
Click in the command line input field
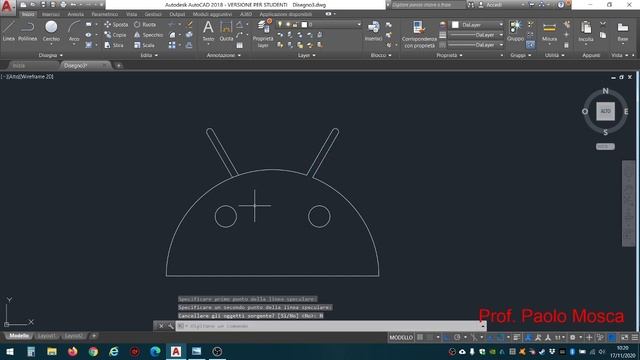pos(331,326)
